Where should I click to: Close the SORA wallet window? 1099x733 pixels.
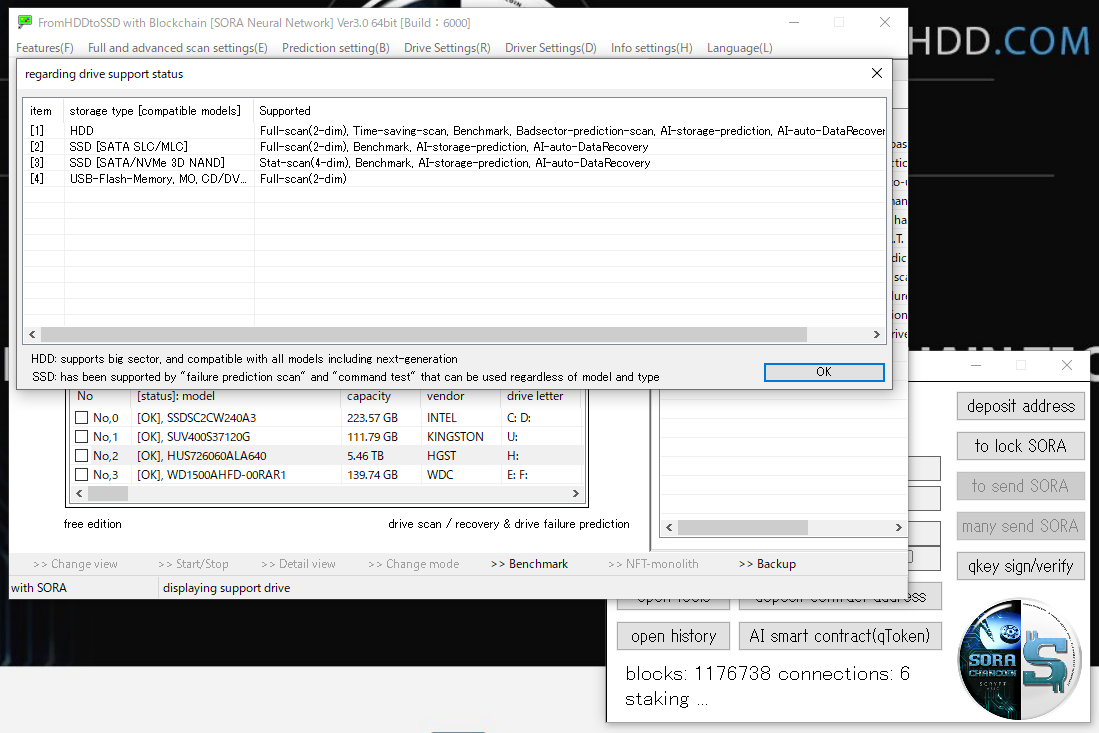tap(1067, 365)
